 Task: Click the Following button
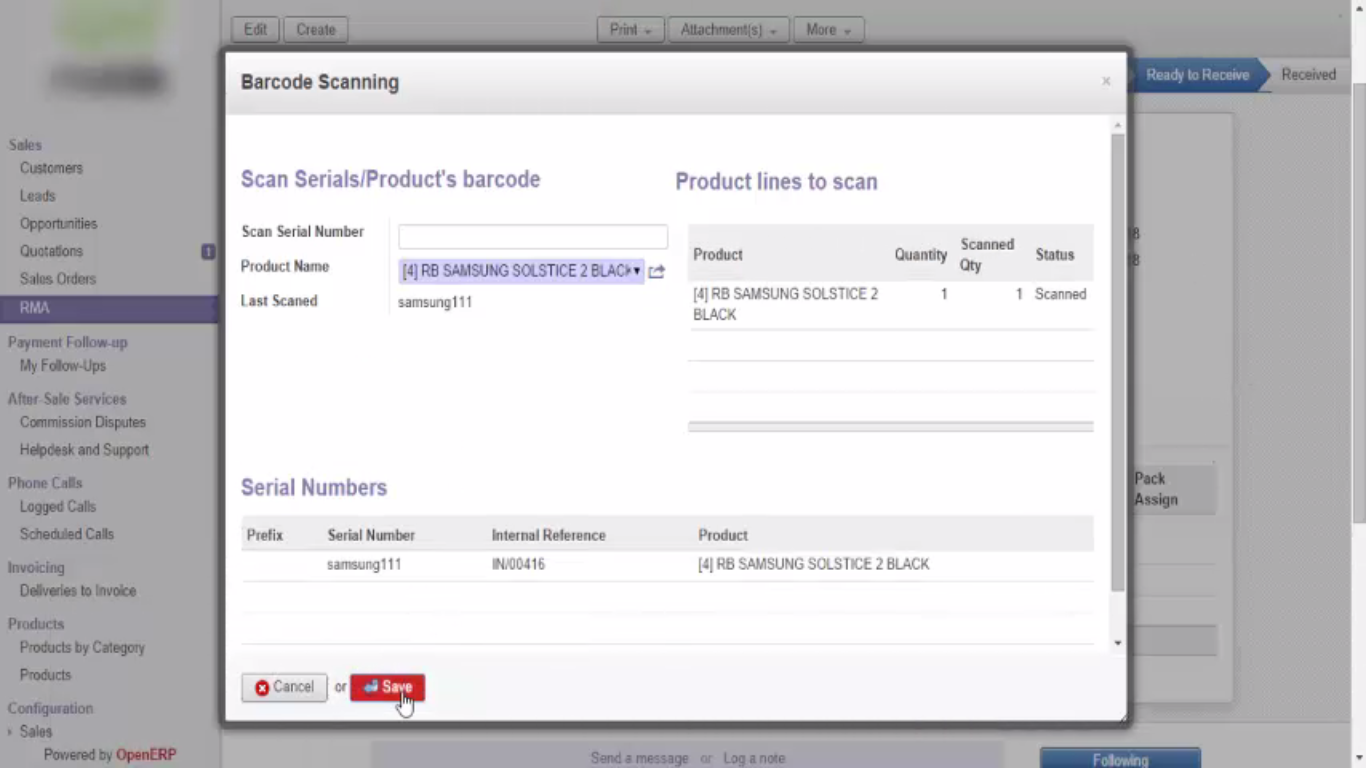[x=1120, y=758]
